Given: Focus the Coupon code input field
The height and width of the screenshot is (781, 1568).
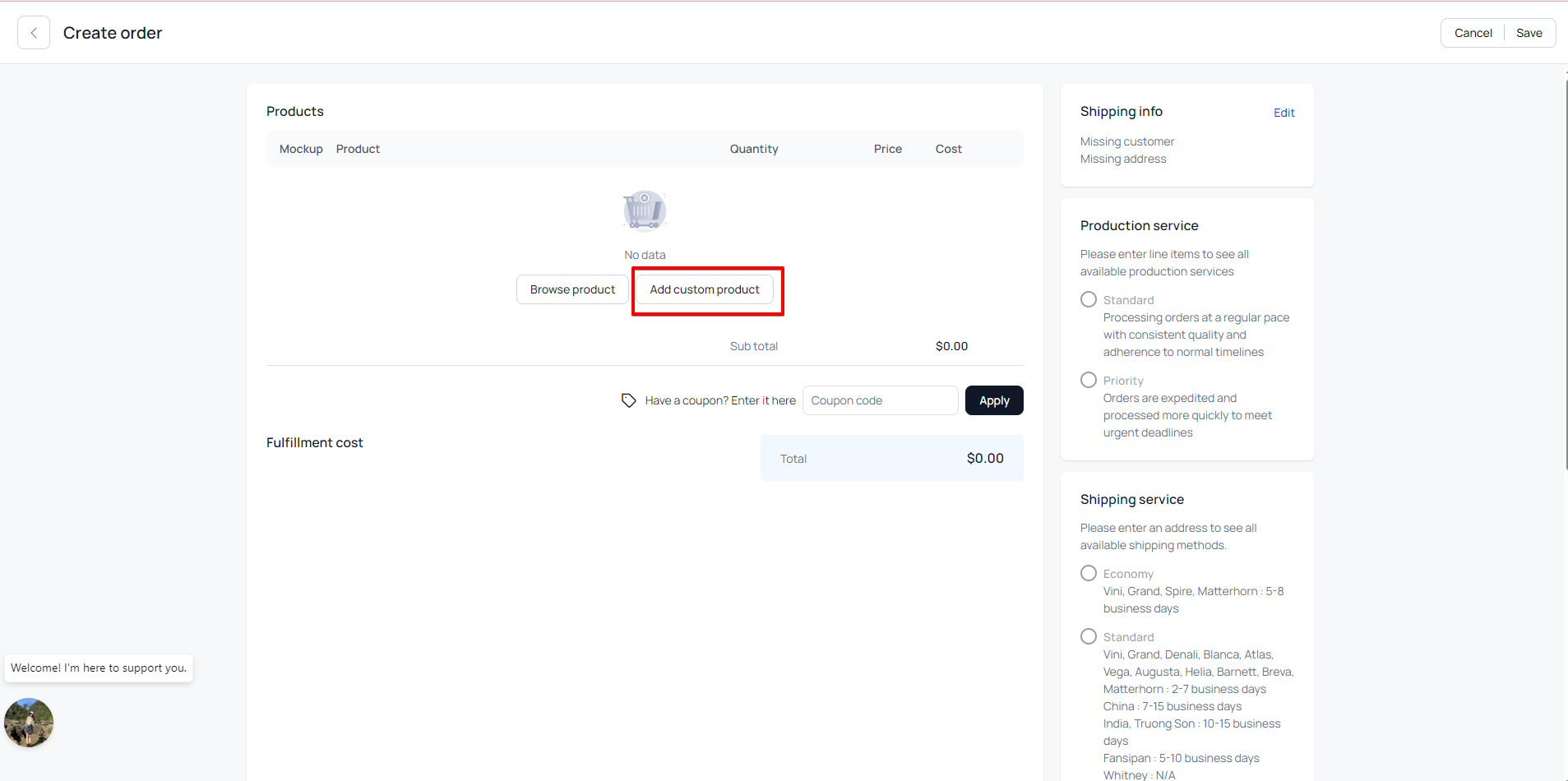Looking at the screenshot, I should [x=880, y=400].
